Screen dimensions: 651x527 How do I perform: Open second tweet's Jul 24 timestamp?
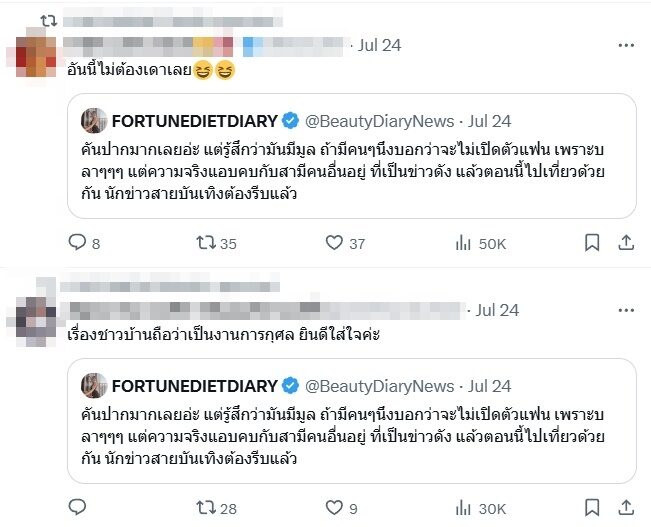point(496,310)
